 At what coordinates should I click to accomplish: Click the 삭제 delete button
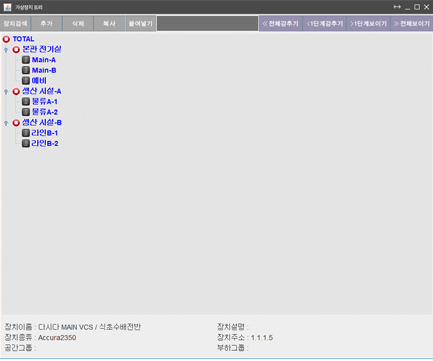pyautogui.click(x=78, y=24)
